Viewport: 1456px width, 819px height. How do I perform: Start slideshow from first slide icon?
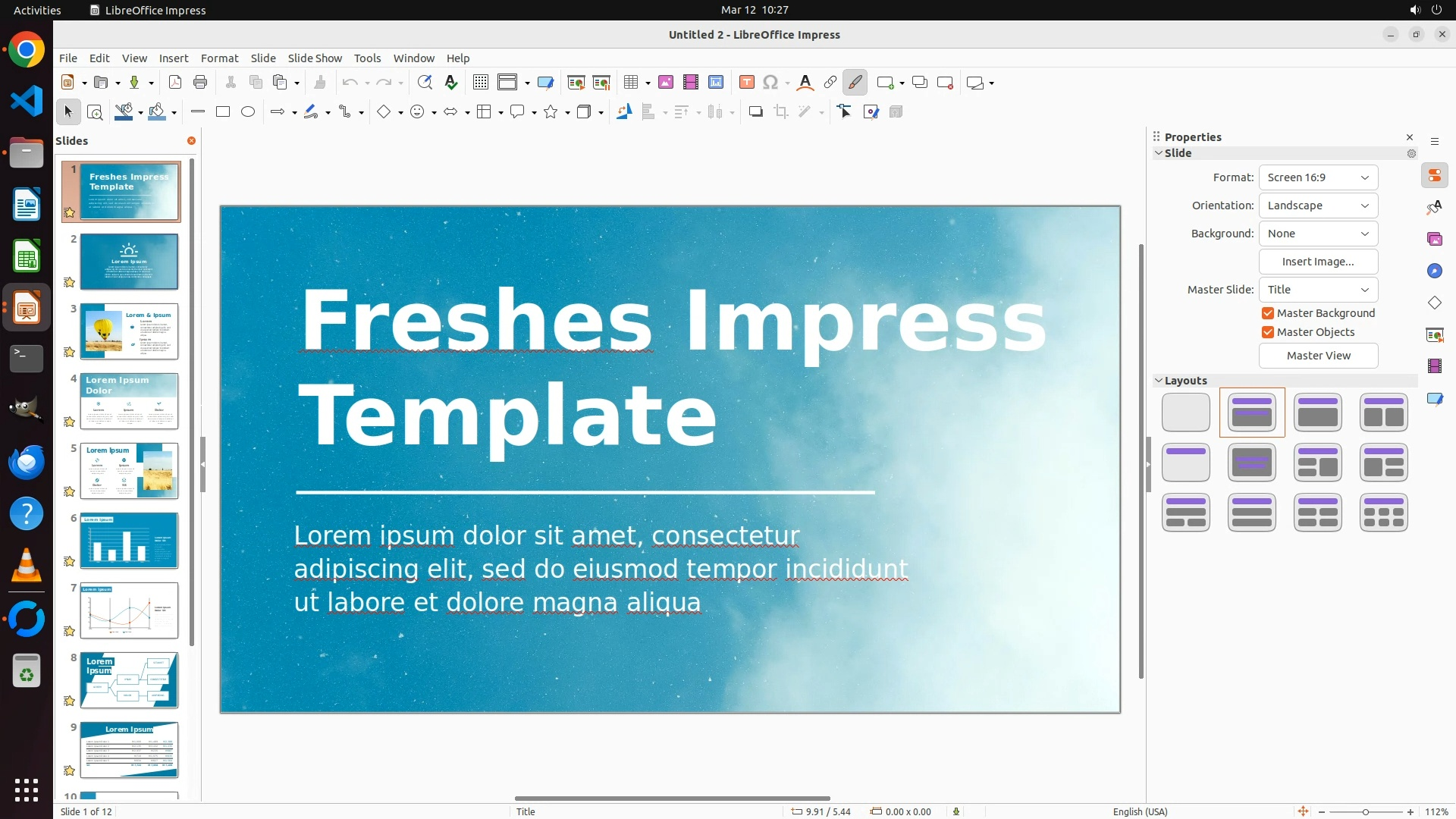[x=576, y=83]
